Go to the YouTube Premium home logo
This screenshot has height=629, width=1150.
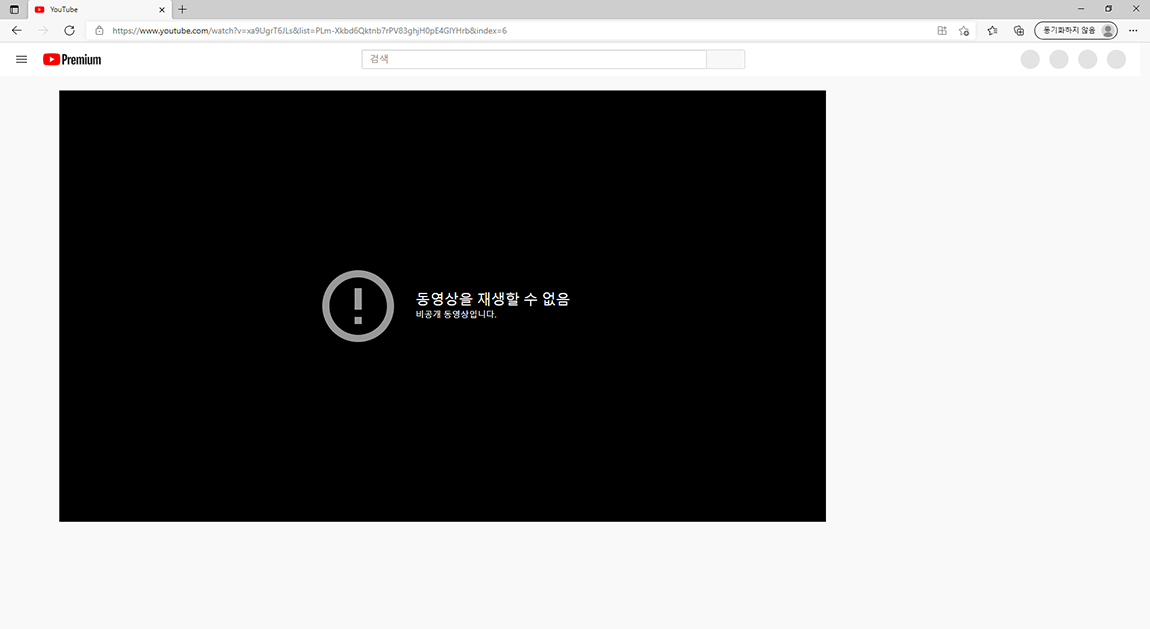(72, 59)
